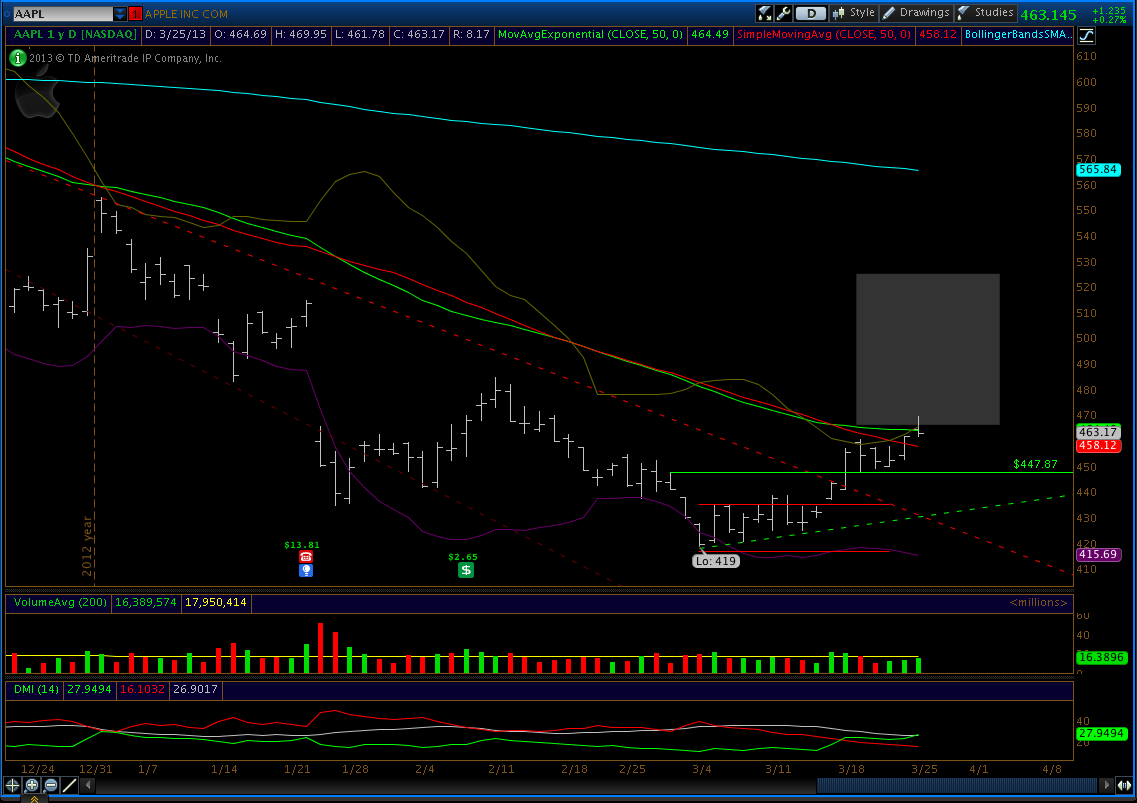
Task: Click the blue earnings lightbulb icon
Action: click(306, 570)
